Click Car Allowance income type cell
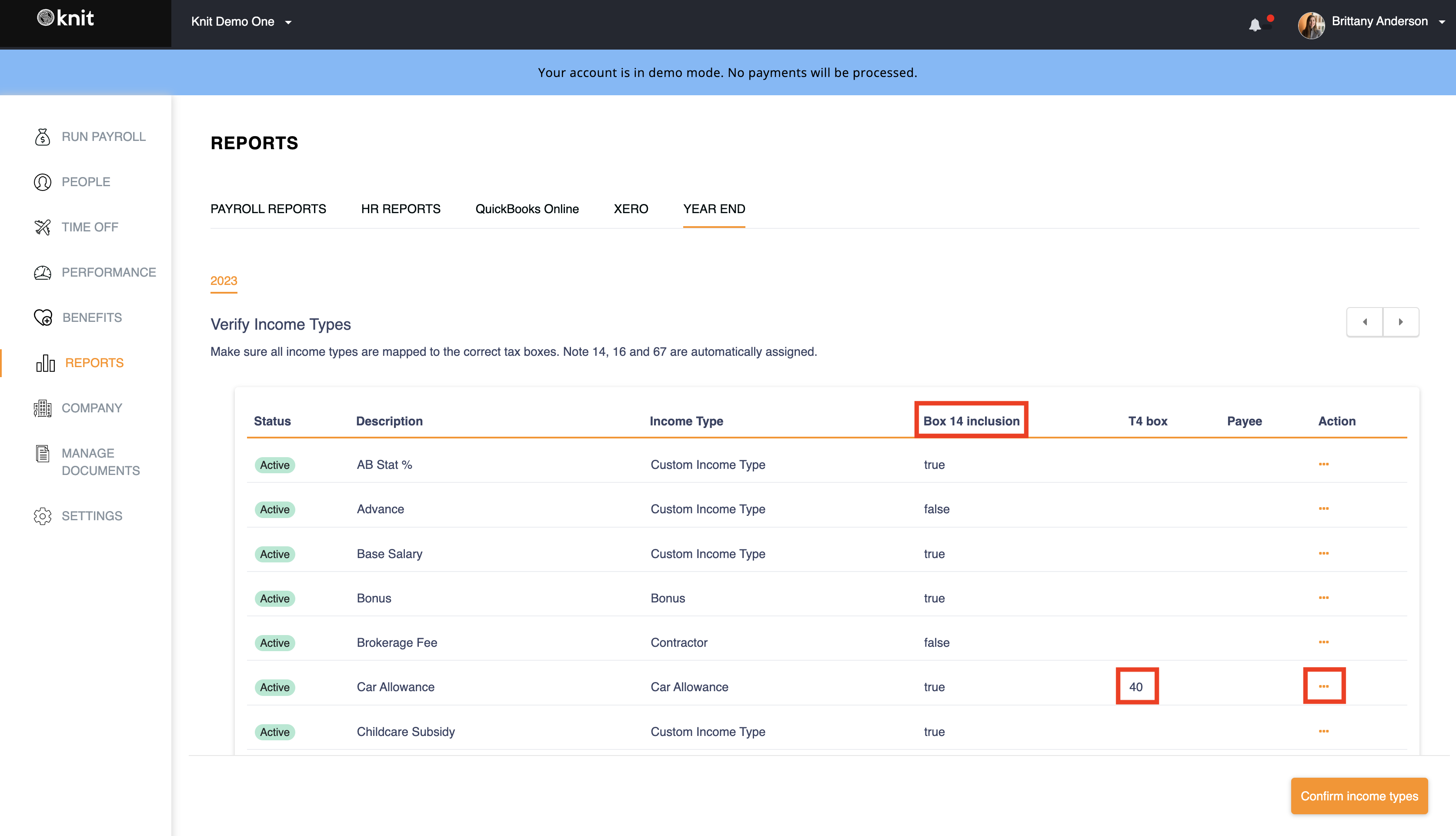The height and width of the screenshot is (836, 1456). point(689,687)
